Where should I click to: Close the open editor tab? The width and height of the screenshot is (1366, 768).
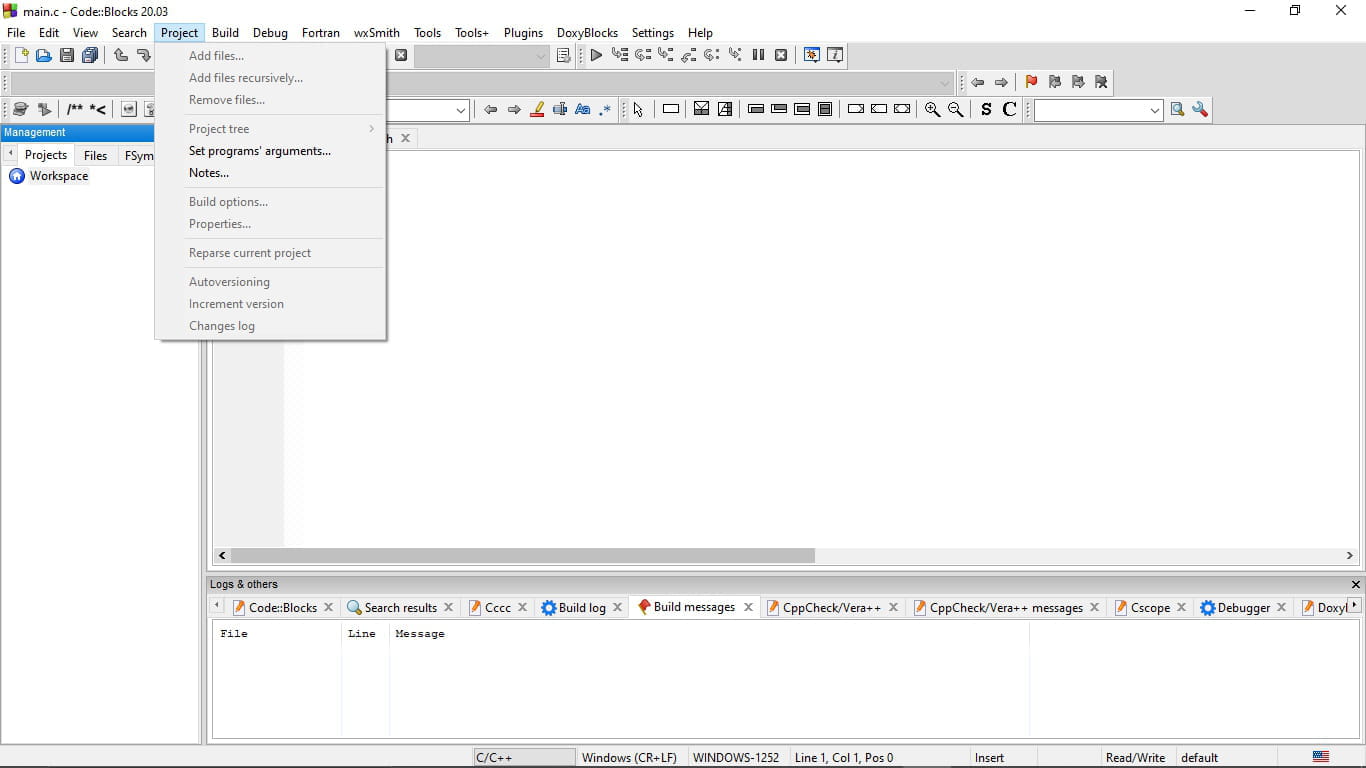405,138
